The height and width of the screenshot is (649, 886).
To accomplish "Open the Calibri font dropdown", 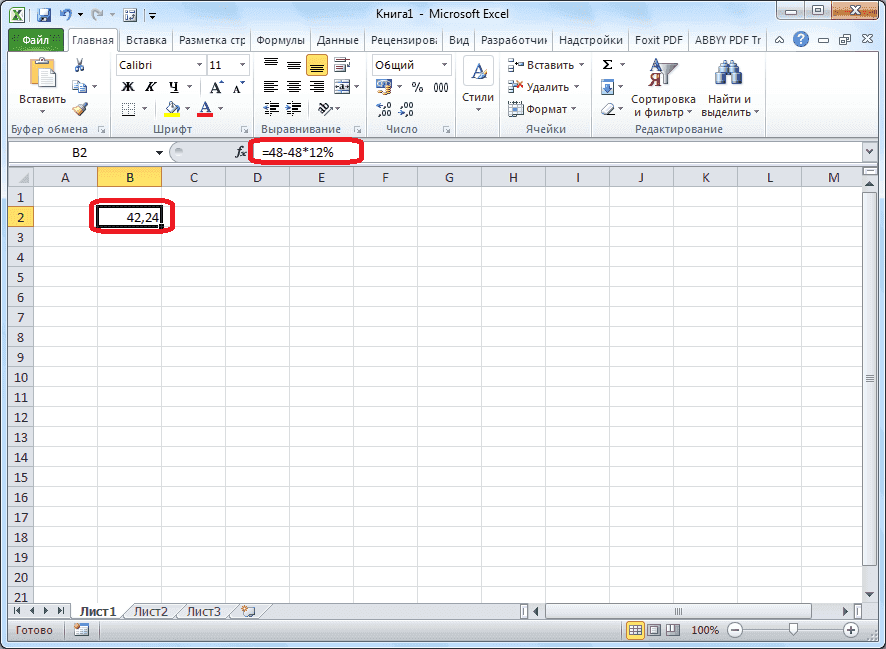I will pyautogui.click(x=199, y=64).
